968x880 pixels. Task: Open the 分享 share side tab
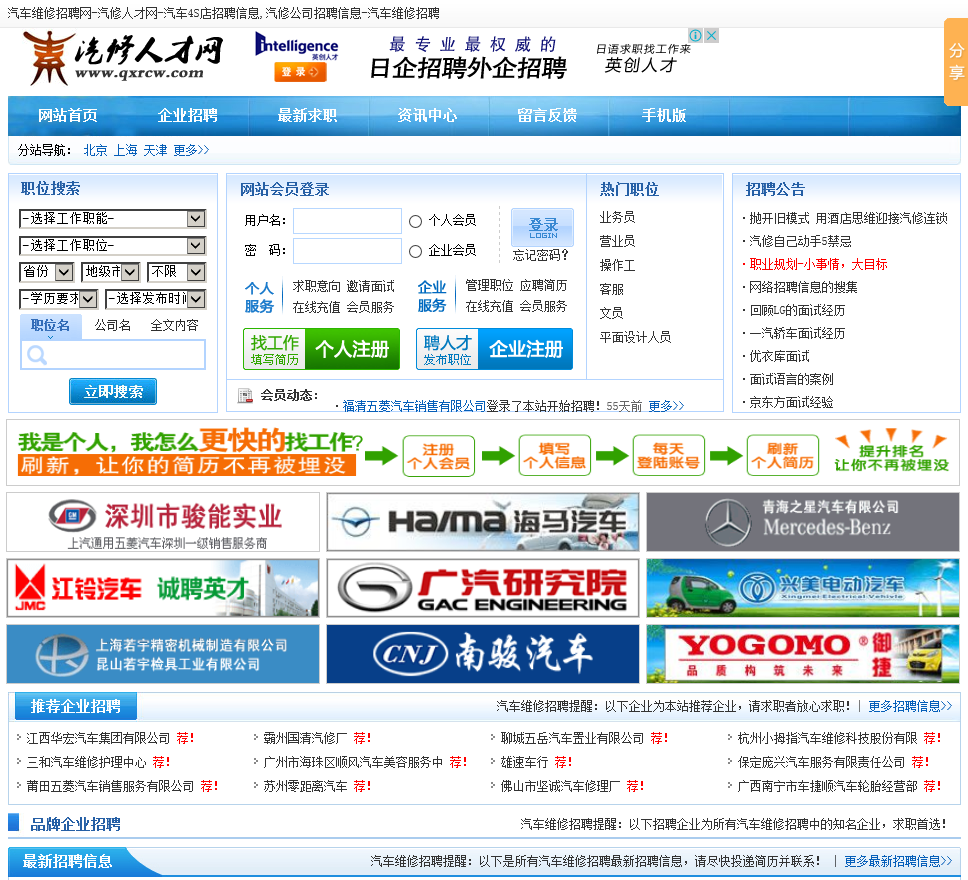coord(956,62)
